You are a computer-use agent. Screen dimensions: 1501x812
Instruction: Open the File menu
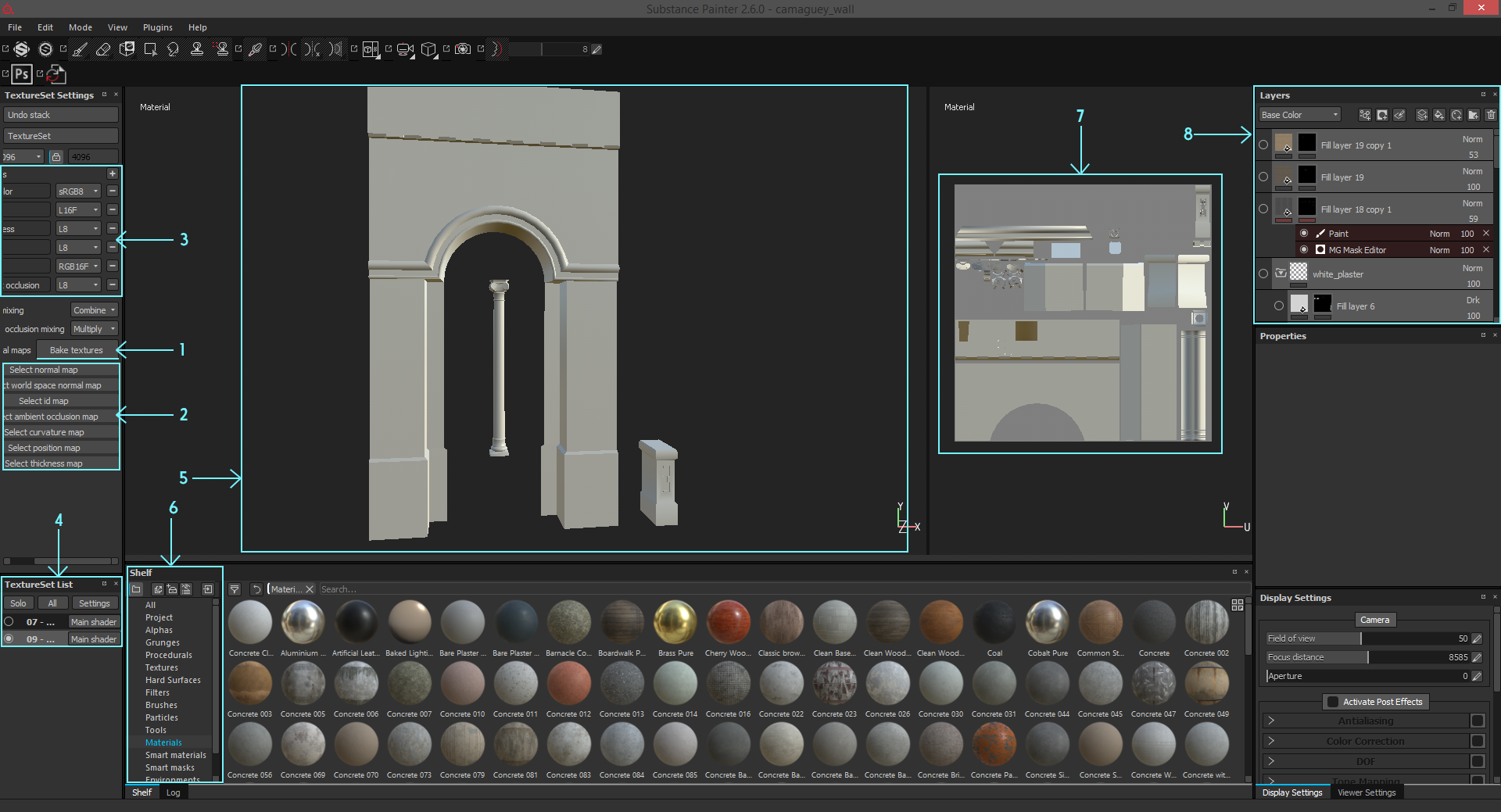pos(15,27)
